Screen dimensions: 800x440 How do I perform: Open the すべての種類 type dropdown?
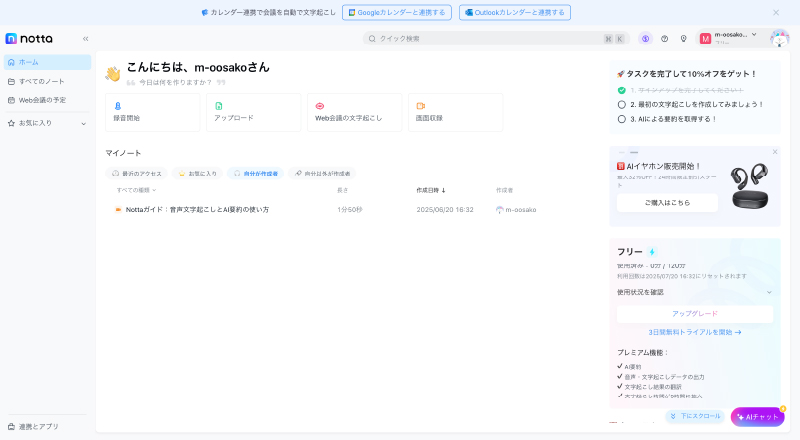[136, 190]
